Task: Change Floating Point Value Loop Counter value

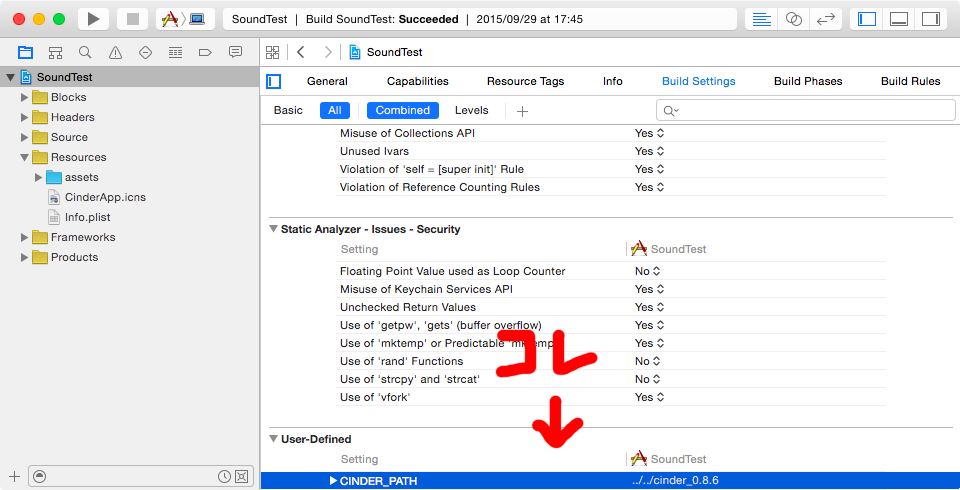Action: point(648,271)
